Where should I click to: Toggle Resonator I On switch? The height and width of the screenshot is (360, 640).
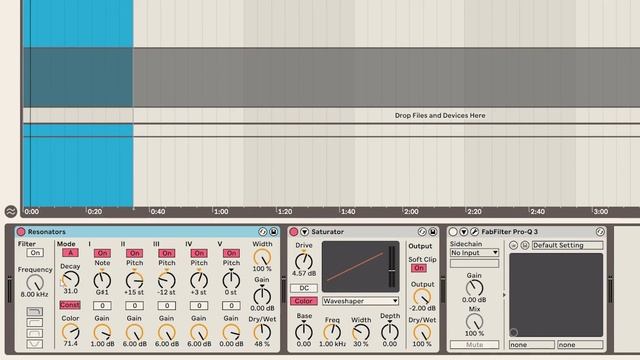(x=102, y=253)
